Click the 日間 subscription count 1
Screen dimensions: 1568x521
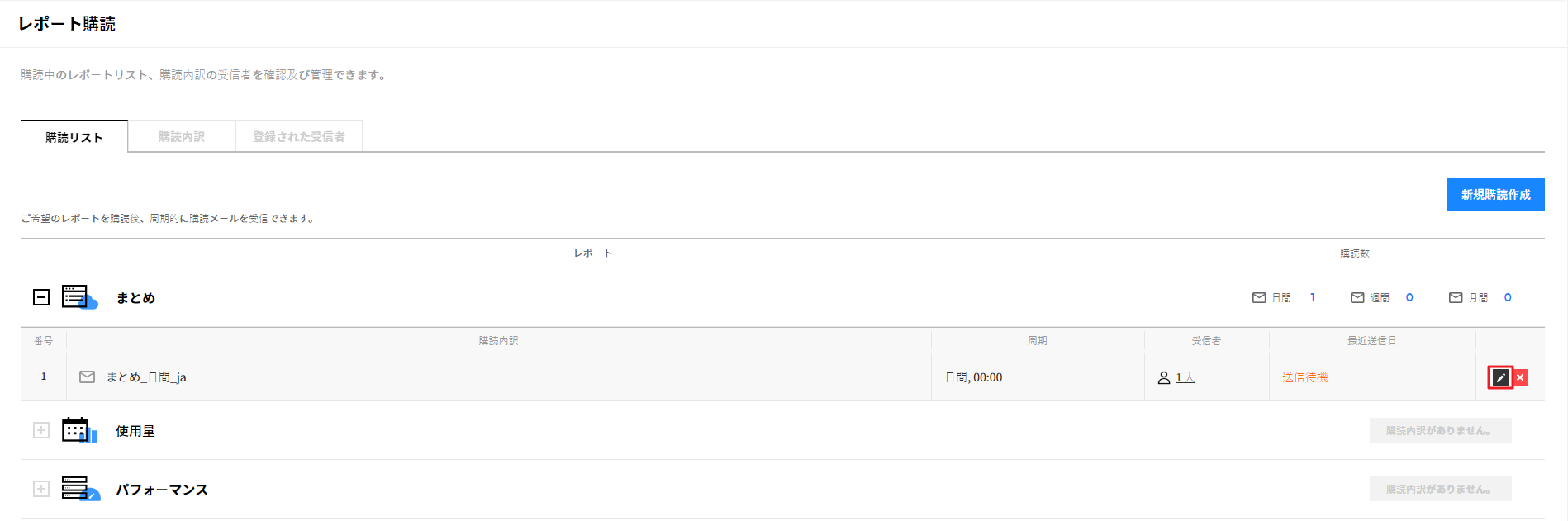(1313, 298)
